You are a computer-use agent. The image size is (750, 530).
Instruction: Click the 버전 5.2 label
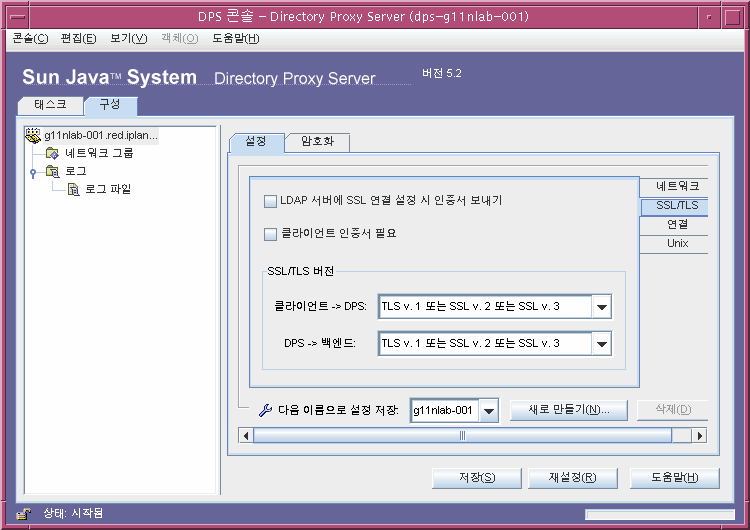(441, 74)
